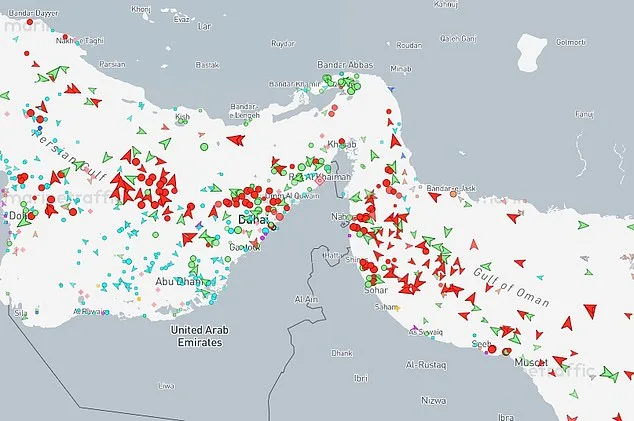Select the Al Ain city label
Screen dimensions: 634x421
point(306,299)
